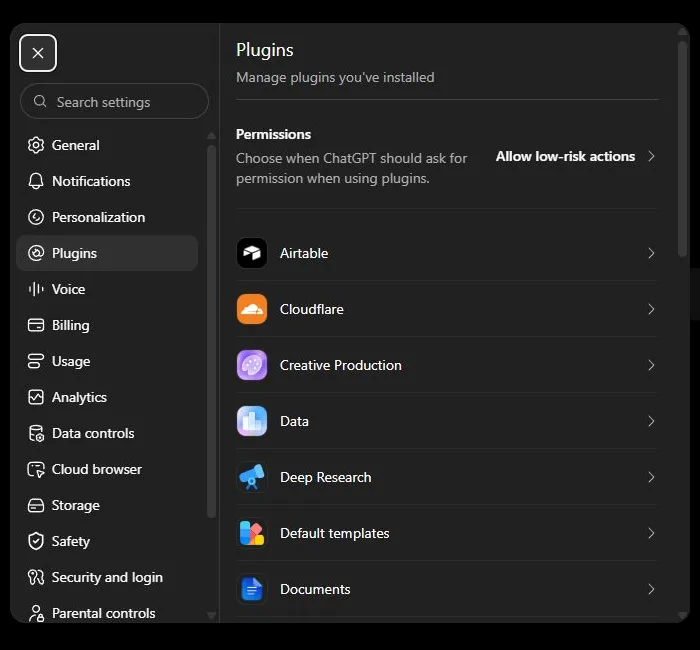Select Security and login
Screen dimensions: 700x650
coord(107,577)
